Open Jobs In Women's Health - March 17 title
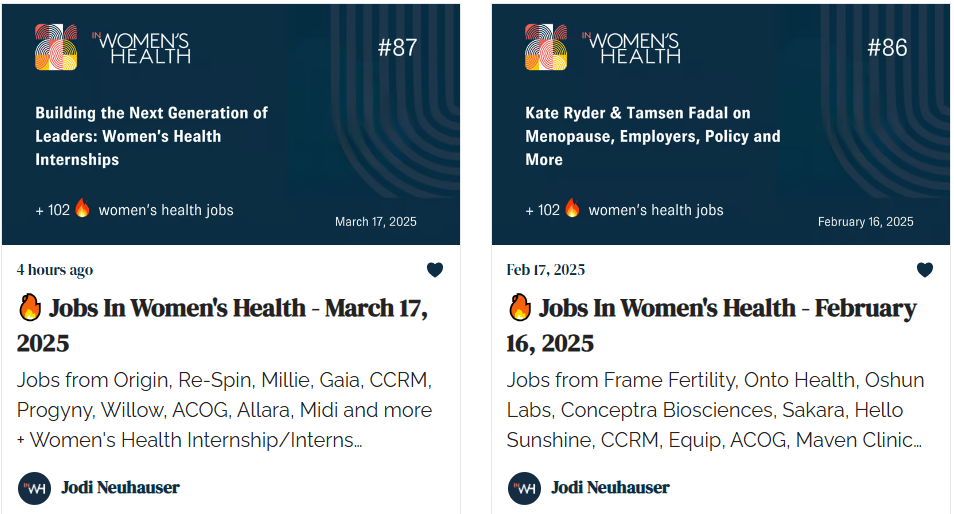This screenshot has height=514, width=954. click(223, 325)
